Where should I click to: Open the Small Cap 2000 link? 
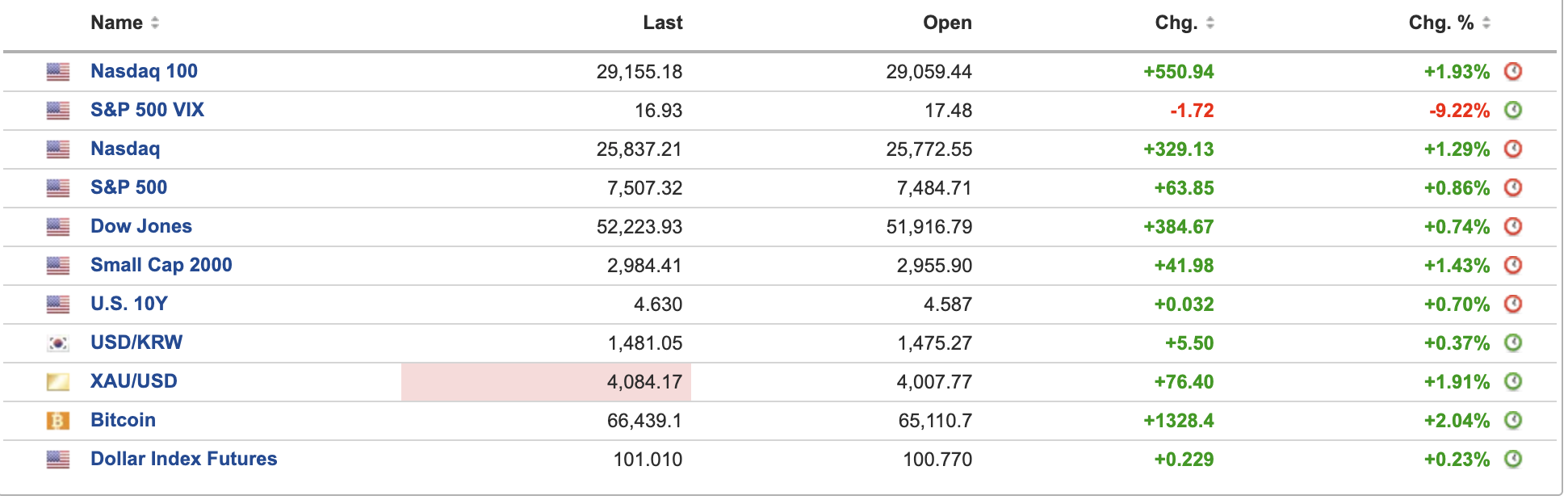coord(161,265)
